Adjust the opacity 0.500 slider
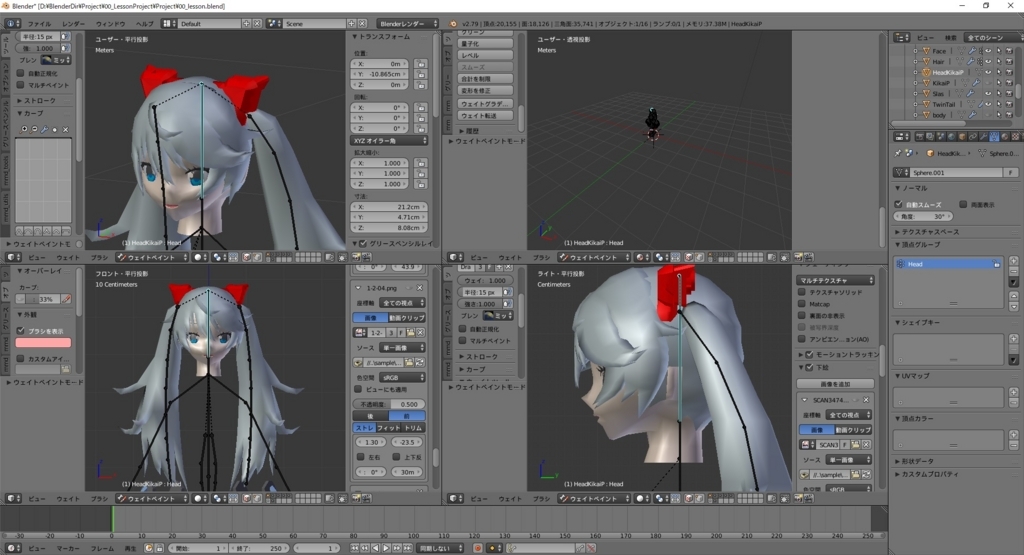This screenshot has height=555, width=1024. [x=389, y=404]
